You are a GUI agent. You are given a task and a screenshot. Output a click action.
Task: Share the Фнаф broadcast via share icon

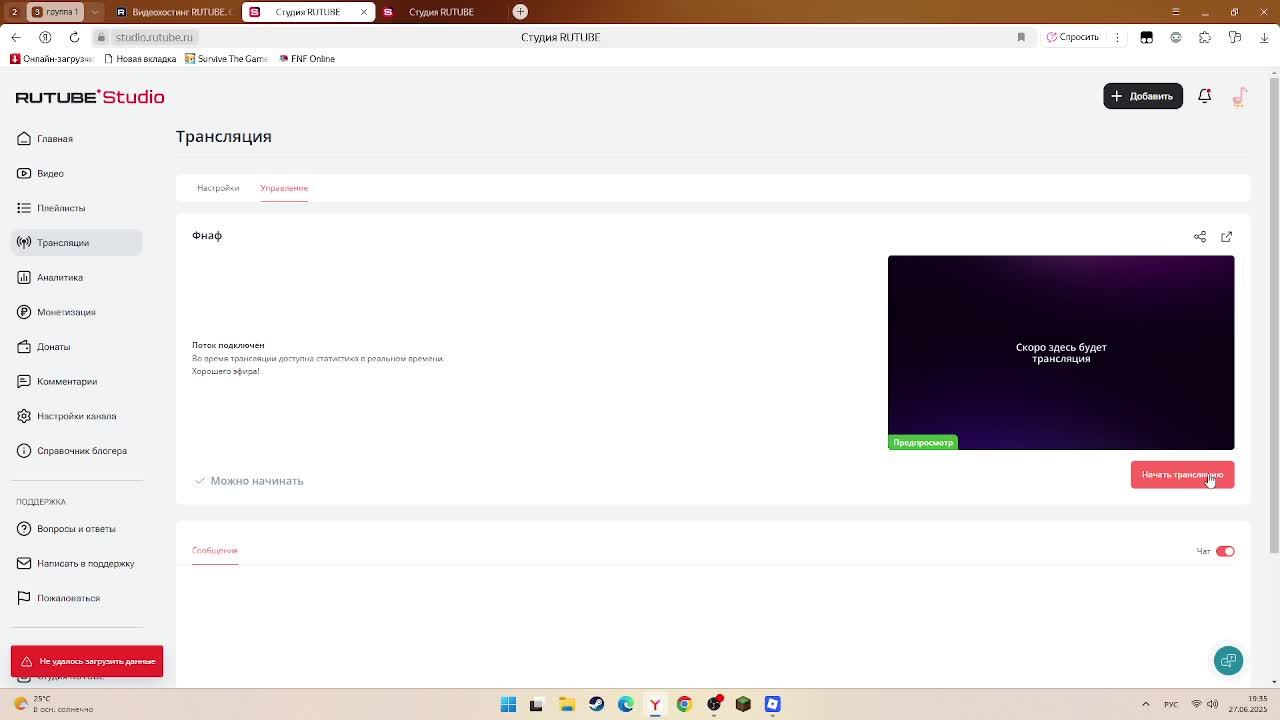pos(1200,237)
